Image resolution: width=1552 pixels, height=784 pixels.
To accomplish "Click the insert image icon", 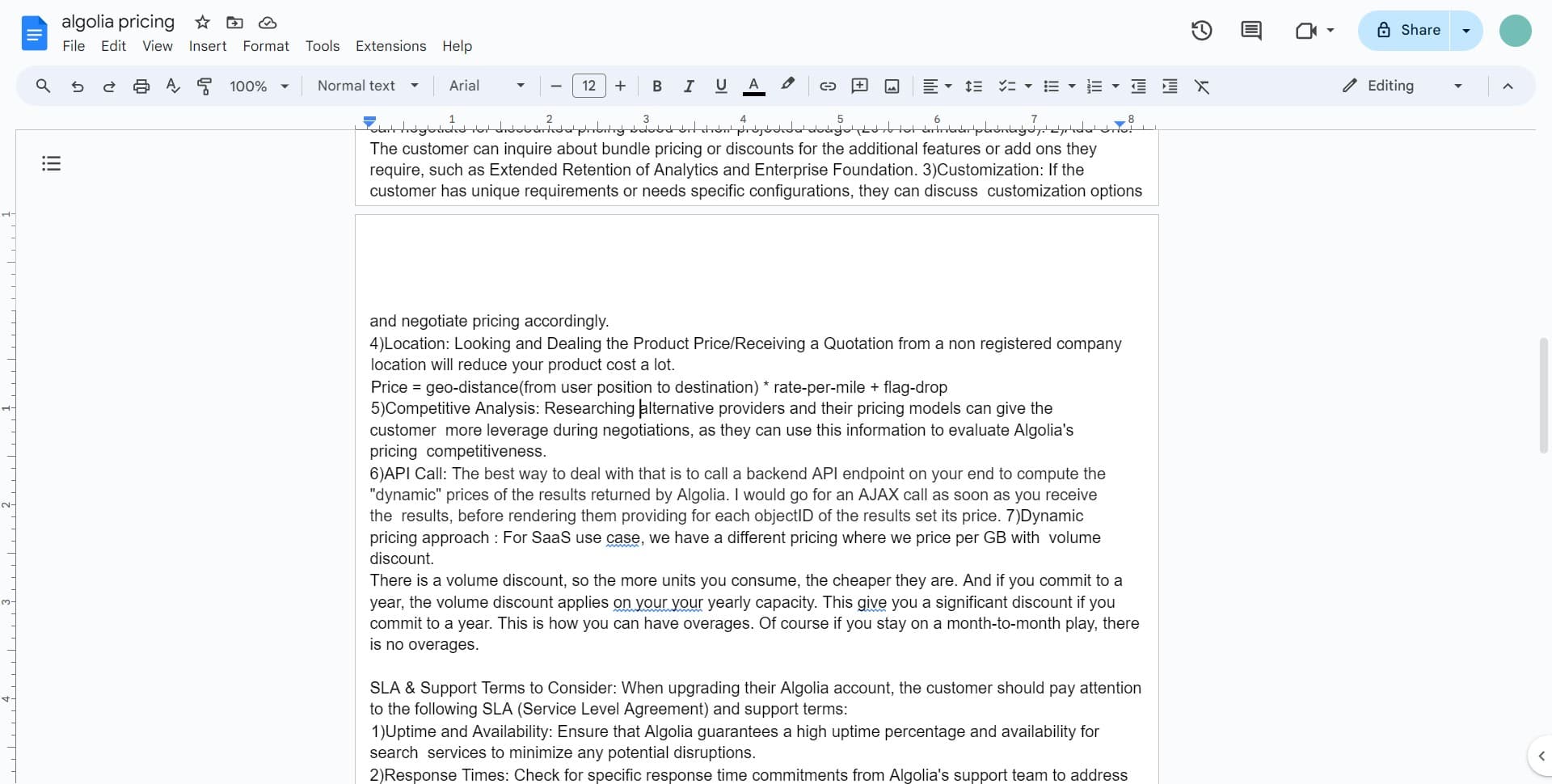I will tap(892, 86).
